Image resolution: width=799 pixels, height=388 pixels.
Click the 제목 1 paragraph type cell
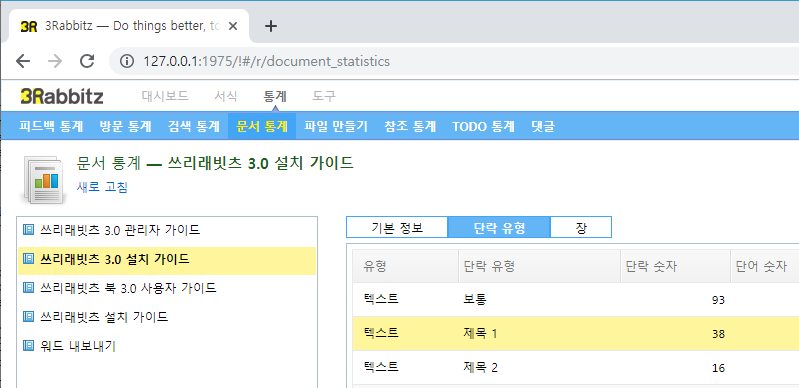pyautogui.click(x=540, y=333)
